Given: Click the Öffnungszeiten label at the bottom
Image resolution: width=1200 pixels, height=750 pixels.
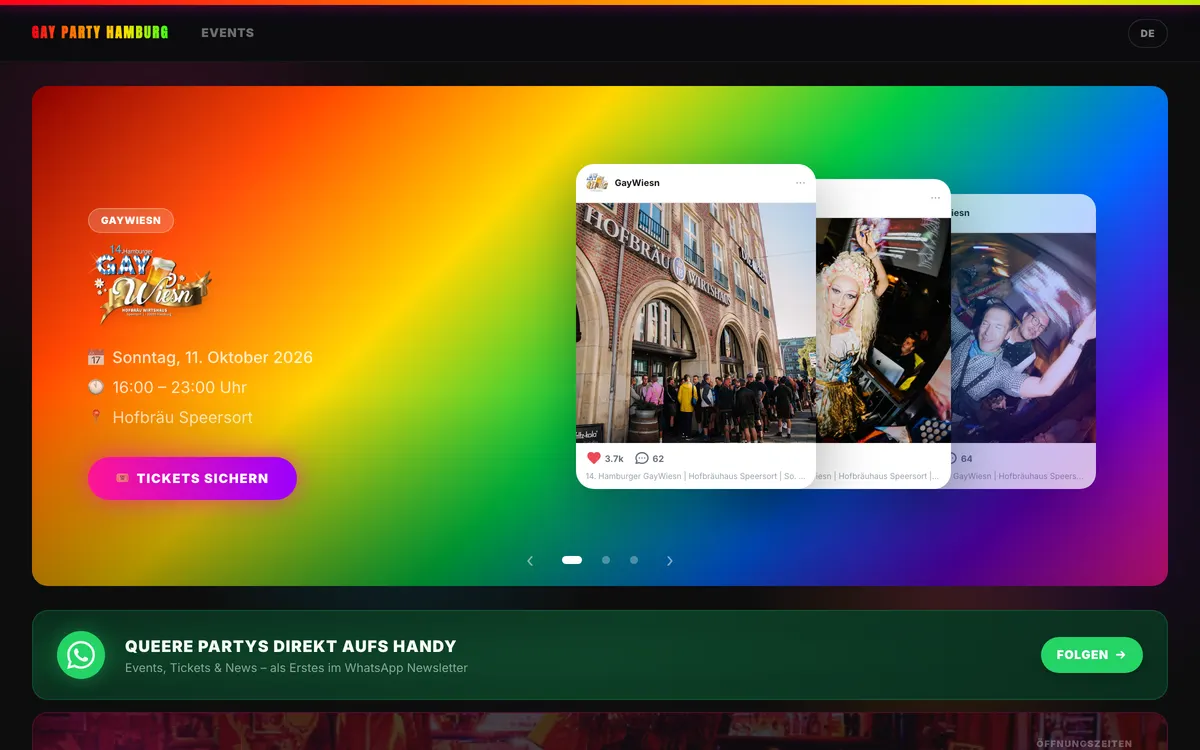Looking at the screenshot, I should (1084, 743).
